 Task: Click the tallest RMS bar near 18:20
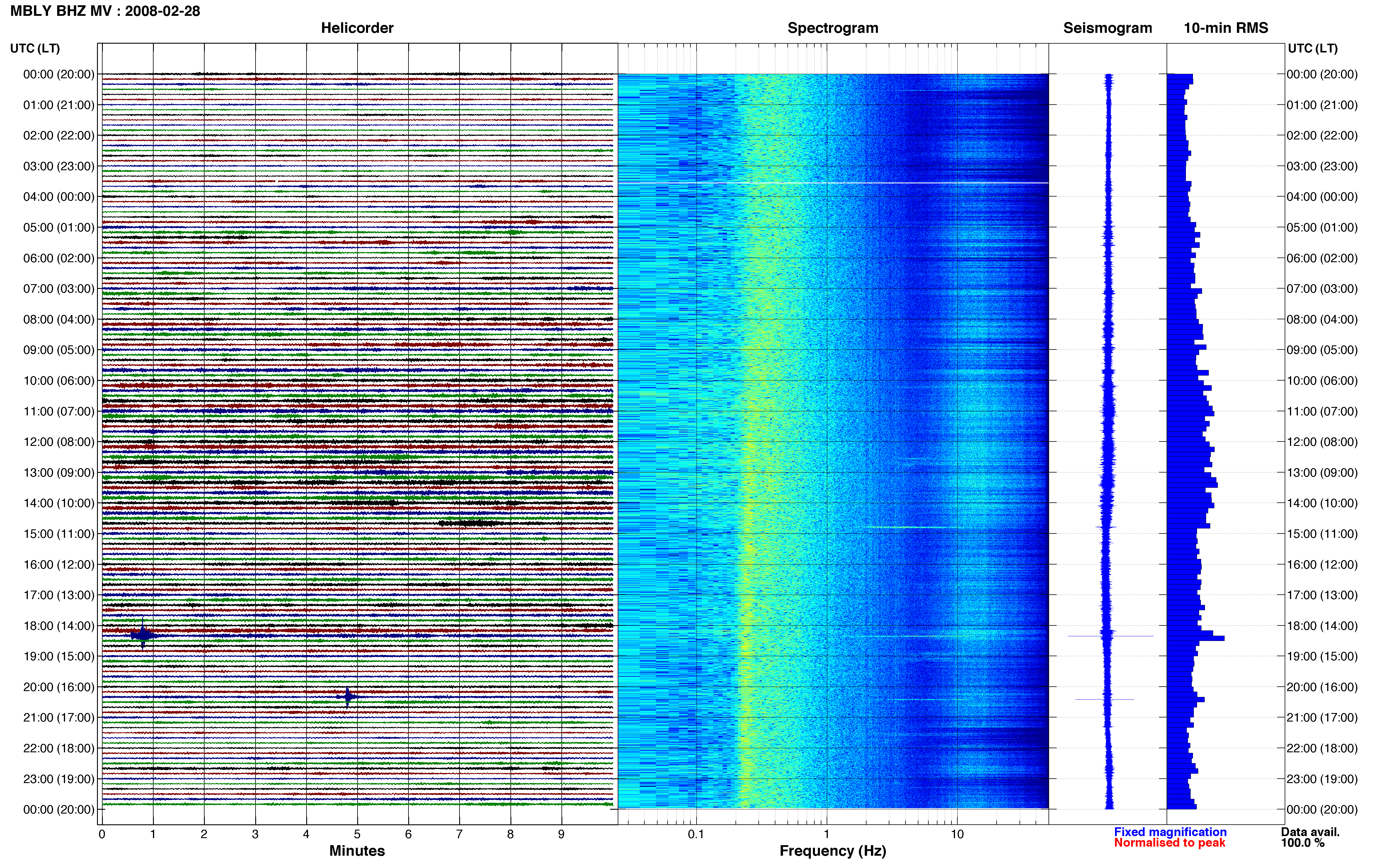click(x=1196, y=638)
